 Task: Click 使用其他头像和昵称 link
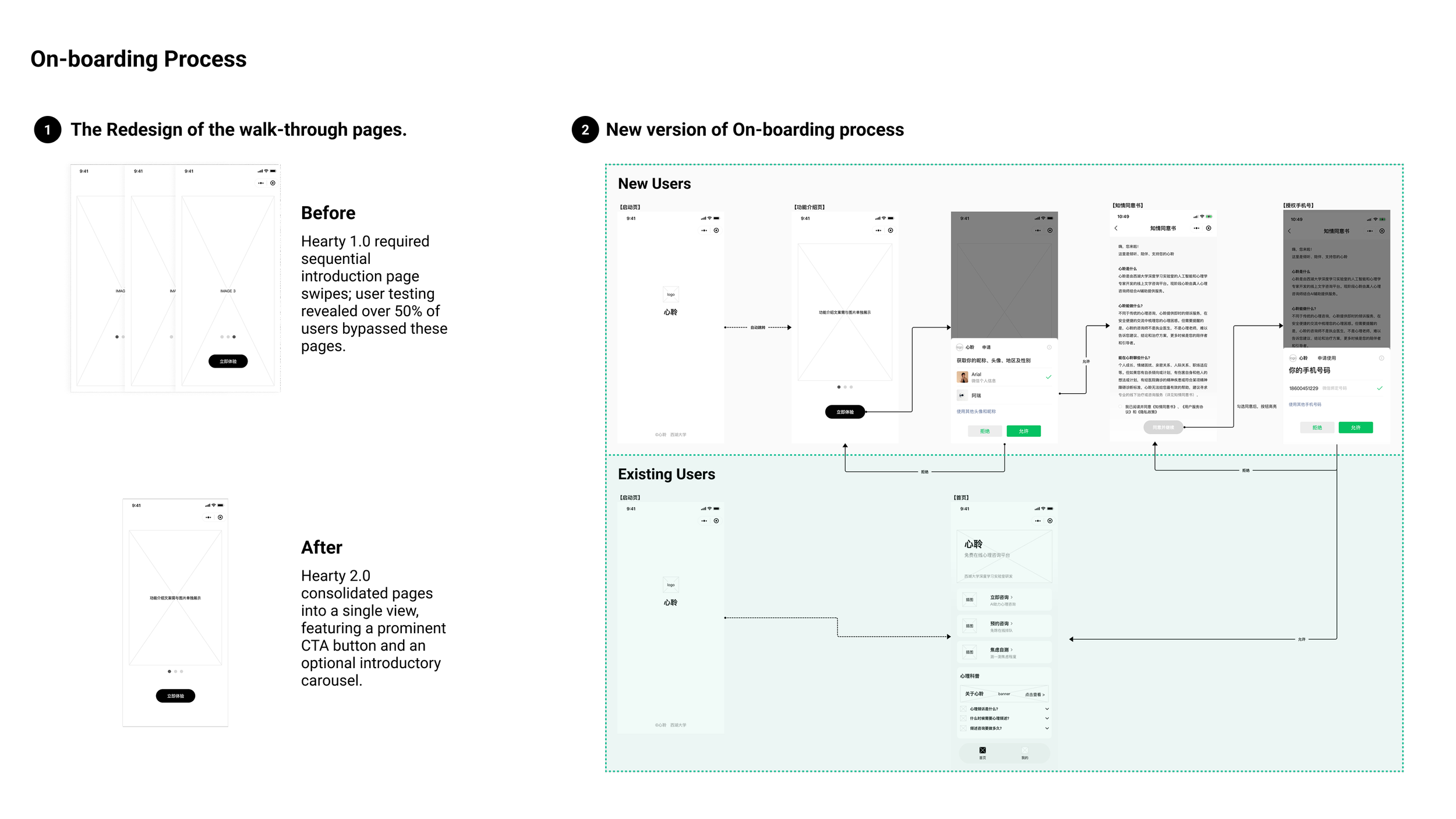[x=976, y=411]
